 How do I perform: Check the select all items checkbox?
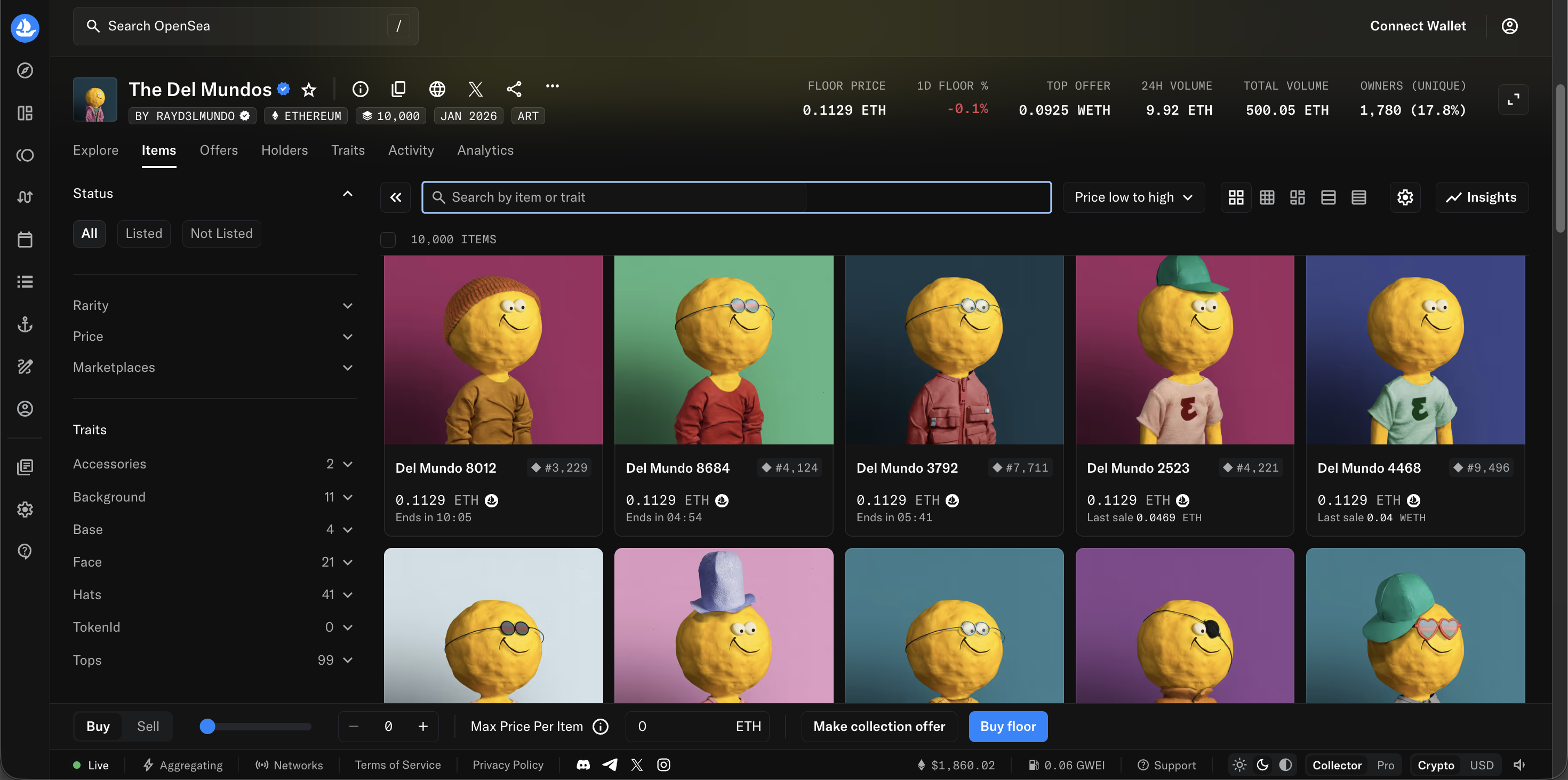(x=388, y=240)
